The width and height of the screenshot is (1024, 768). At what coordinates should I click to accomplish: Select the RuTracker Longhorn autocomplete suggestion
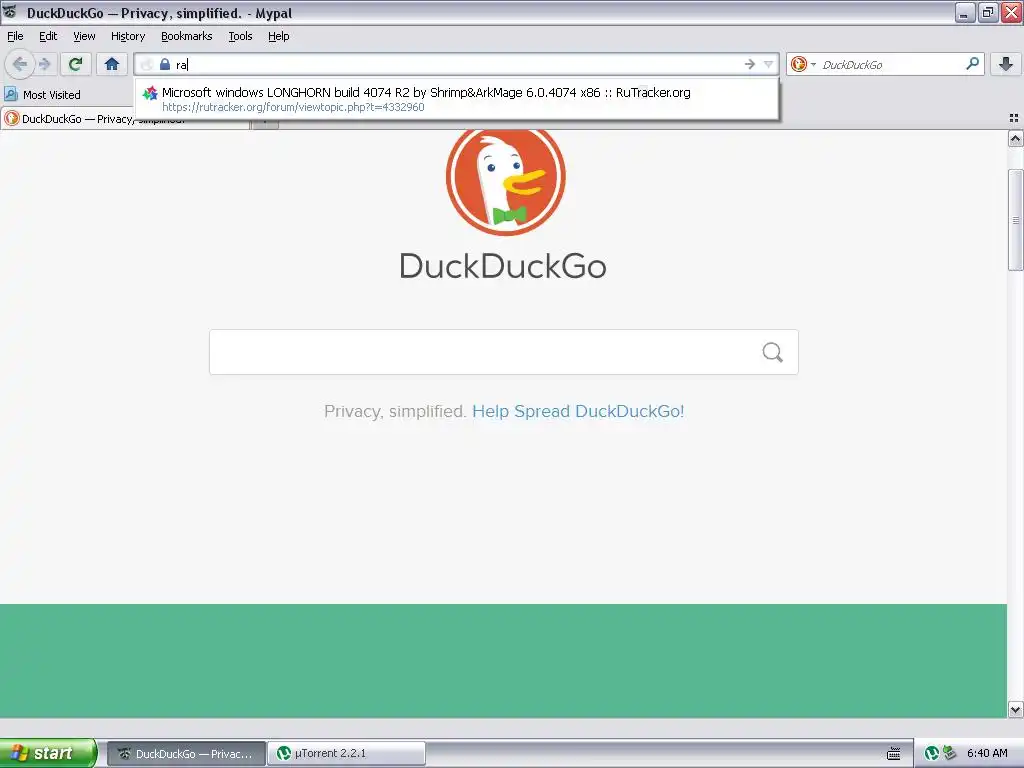pyautogui.click(x=456, y=99)
